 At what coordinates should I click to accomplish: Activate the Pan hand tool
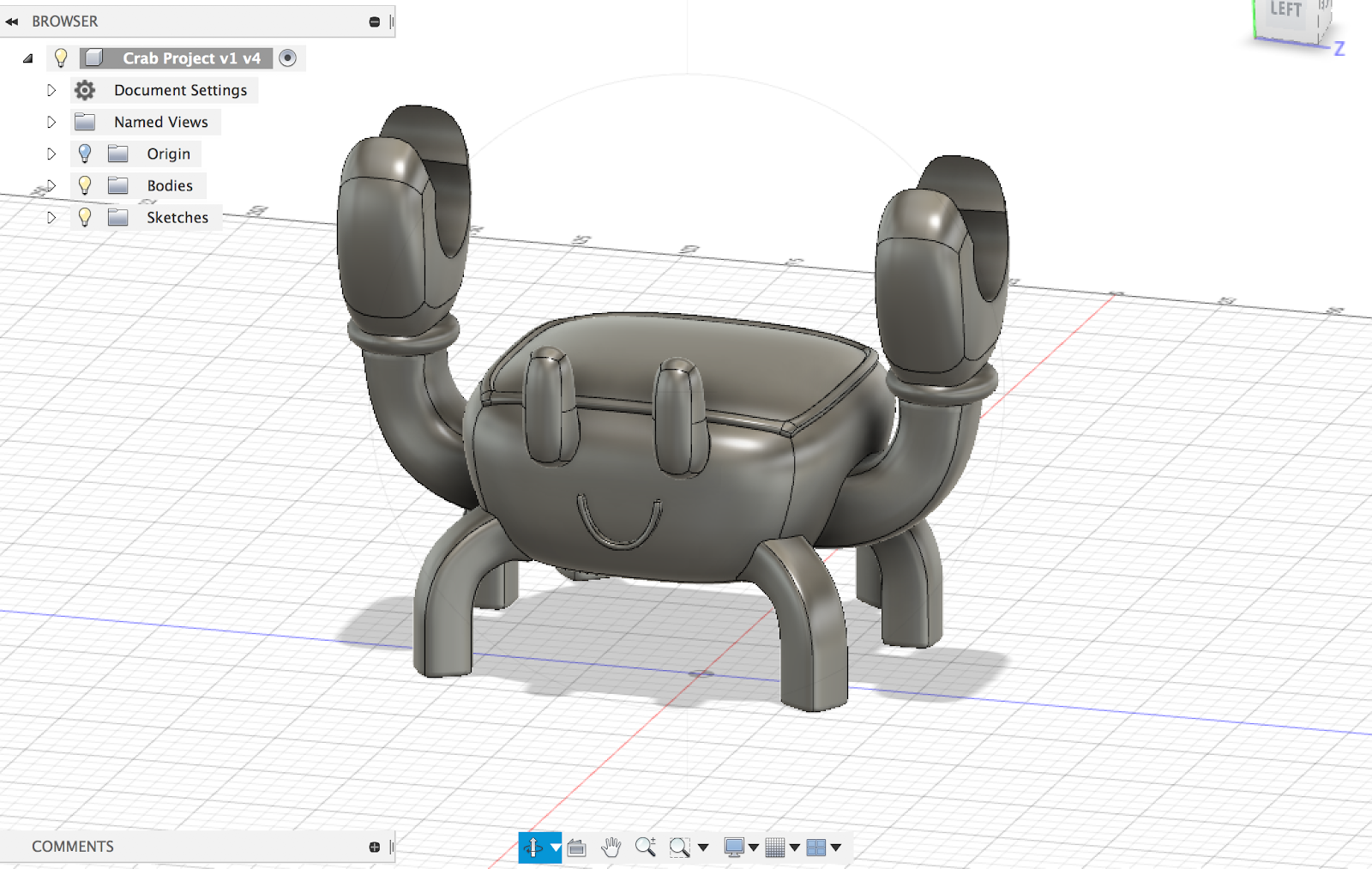pyautogui.click(x=611, y=848)
